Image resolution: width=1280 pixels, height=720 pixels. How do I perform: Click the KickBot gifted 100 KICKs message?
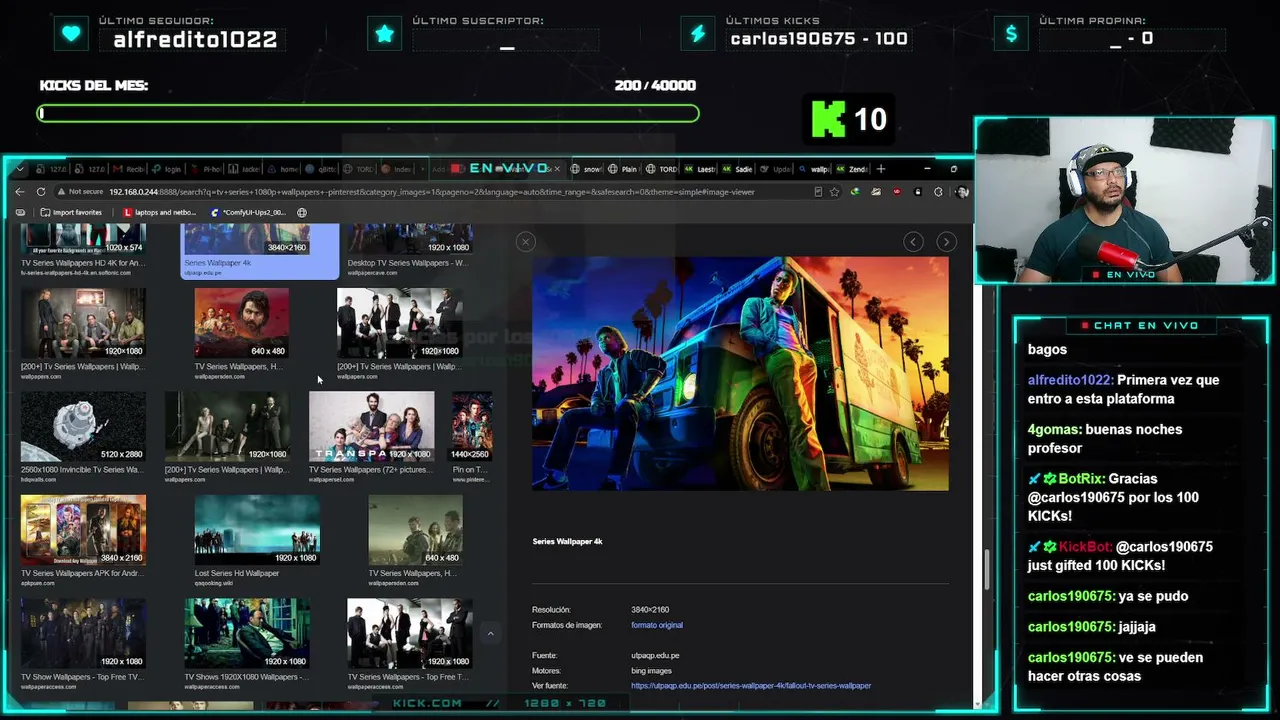point(1120,556)
